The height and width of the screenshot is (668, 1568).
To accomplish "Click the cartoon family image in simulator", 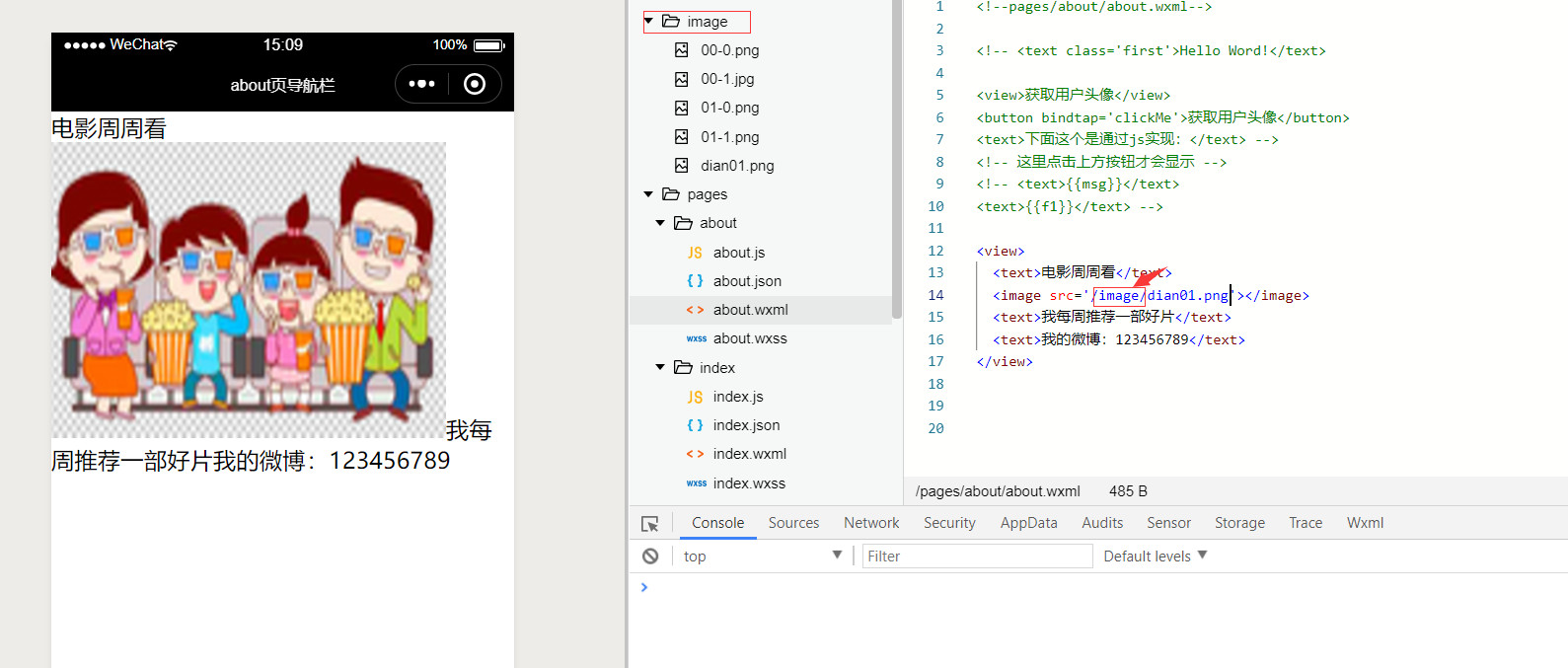I will (x=249, y=290).
